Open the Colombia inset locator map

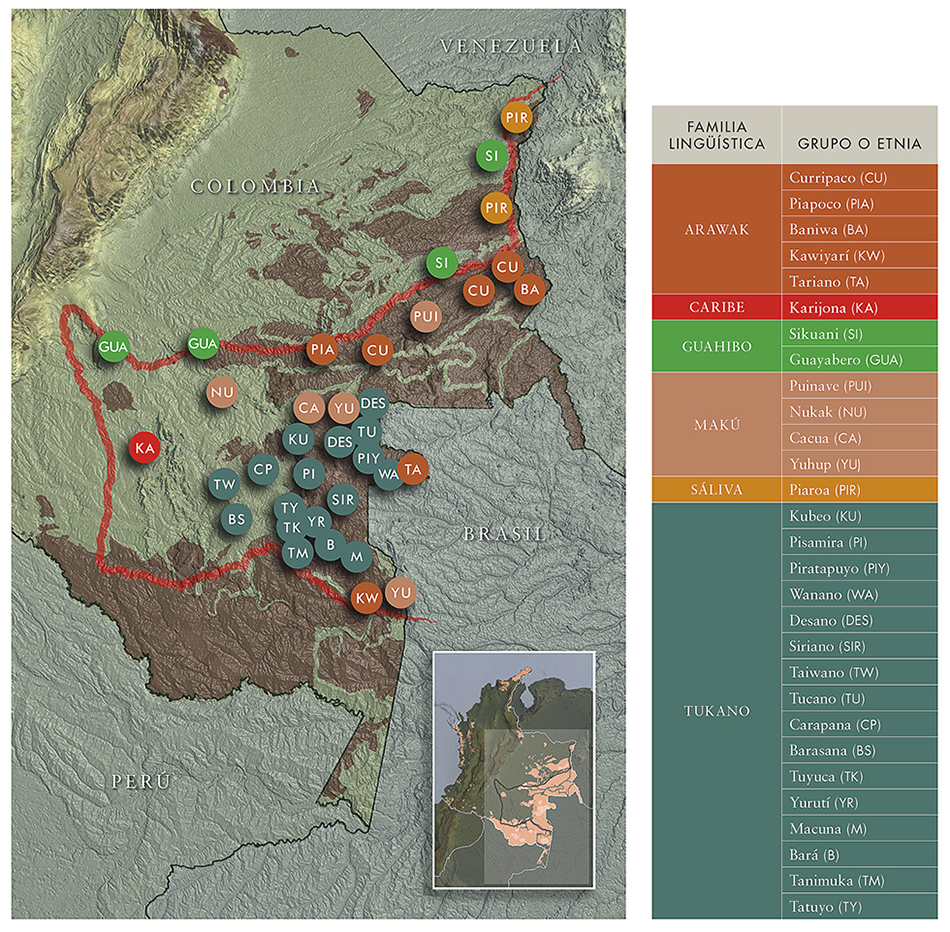(x=513, y=769)
